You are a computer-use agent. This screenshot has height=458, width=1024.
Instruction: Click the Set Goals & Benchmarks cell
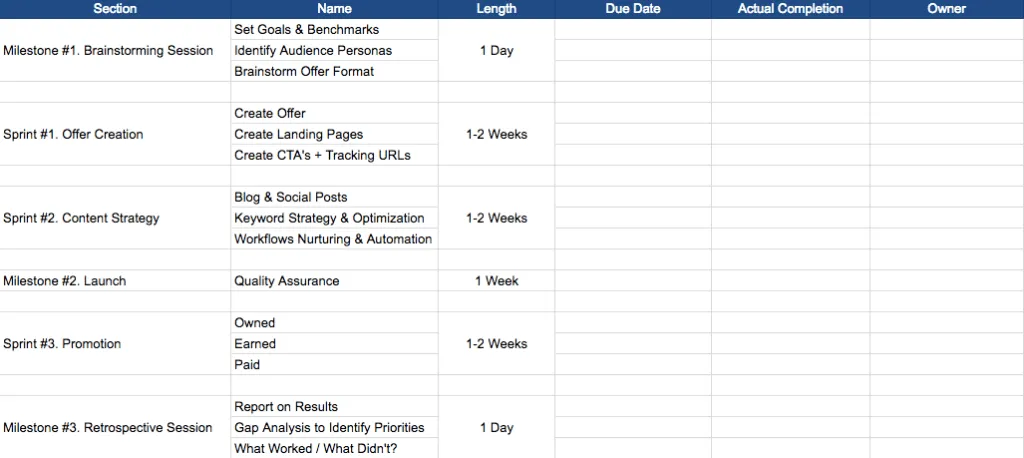[x=307, y=30]
